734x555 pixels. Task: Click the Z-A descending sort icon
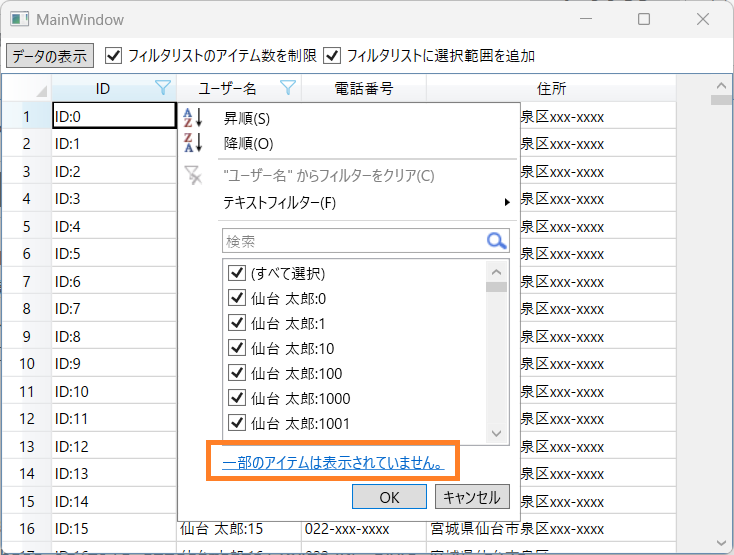click(x=193, y=143)
